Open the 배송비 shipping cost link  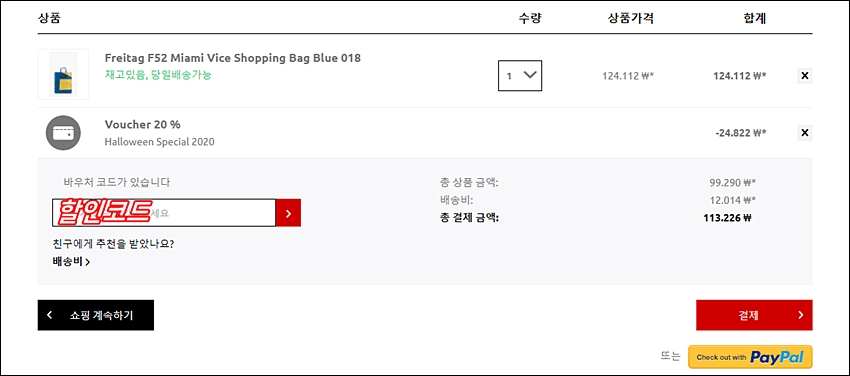[x=71, y=262]
